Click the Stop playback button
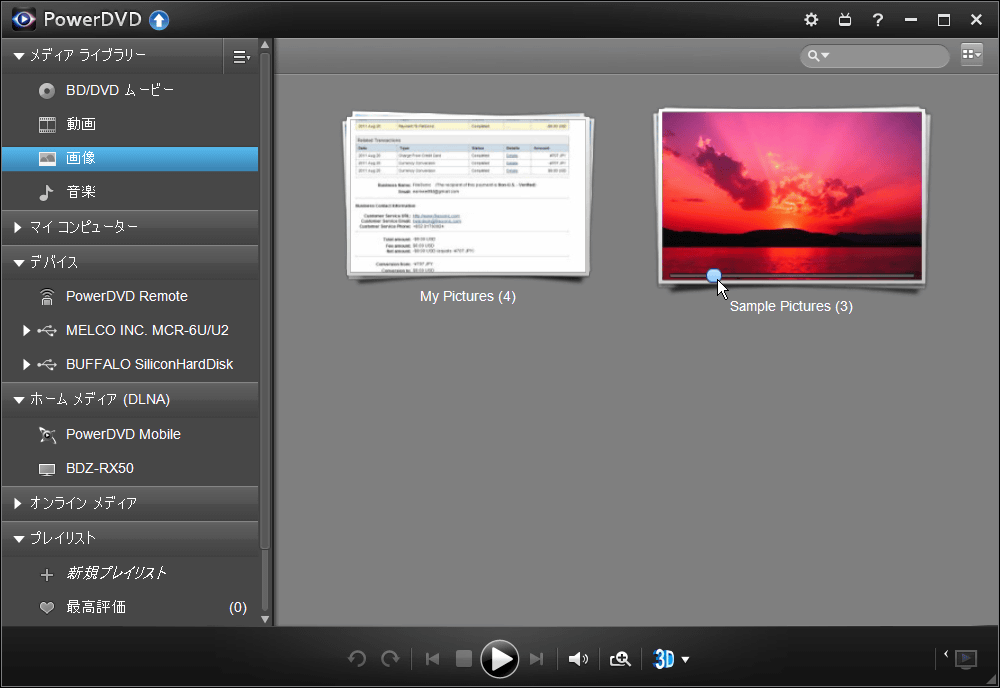 [463, 659]
